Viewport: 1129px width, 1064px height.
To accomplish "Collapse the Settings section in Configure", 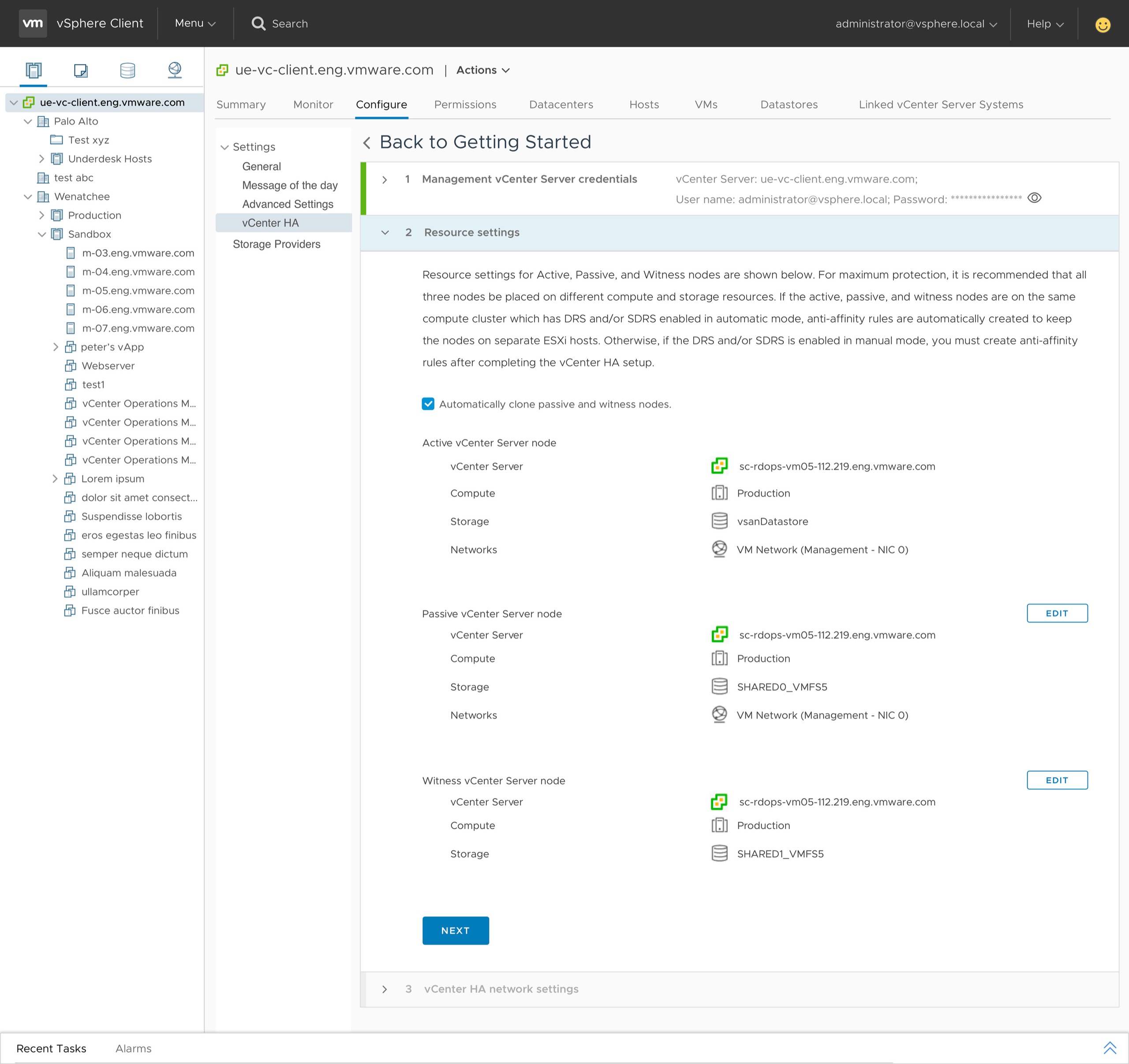I will pos(225,147).
